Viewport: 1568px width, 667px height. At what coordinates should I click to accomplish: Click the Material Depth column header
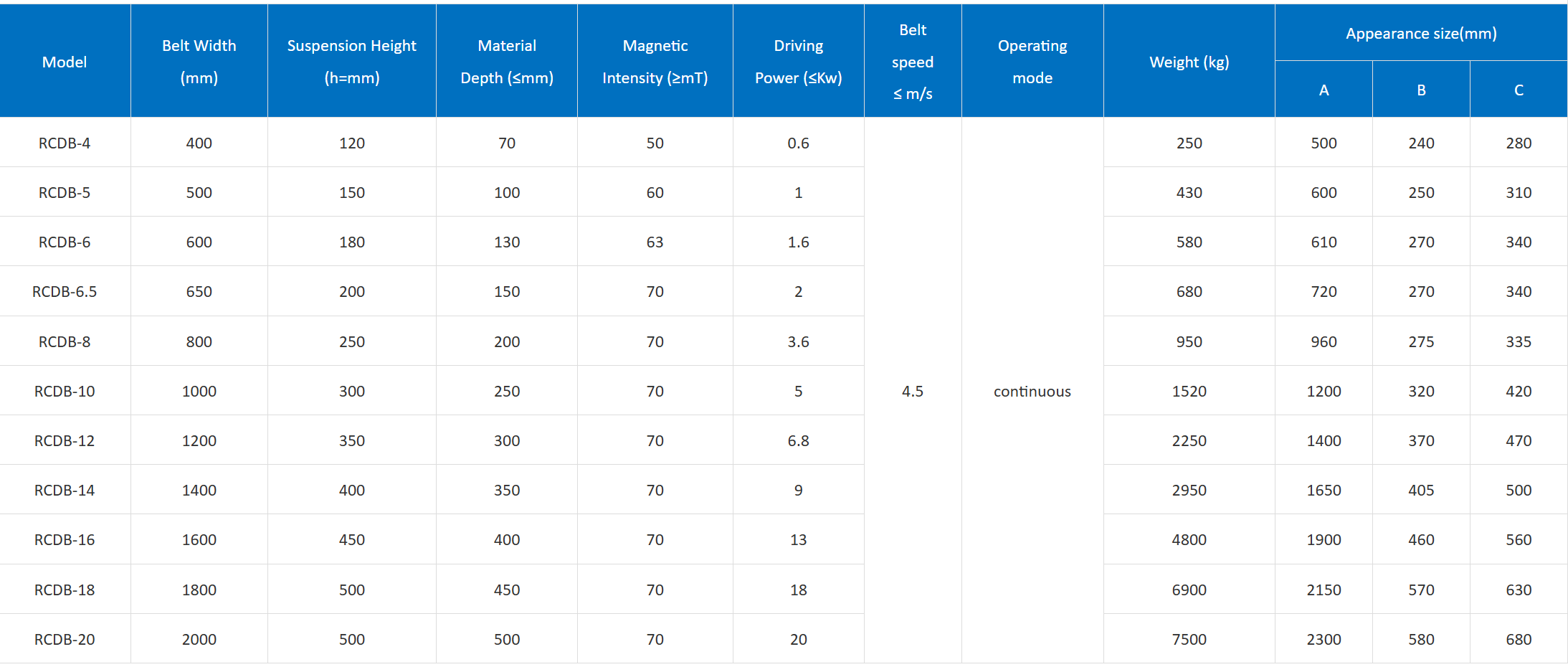click(506, 62)
